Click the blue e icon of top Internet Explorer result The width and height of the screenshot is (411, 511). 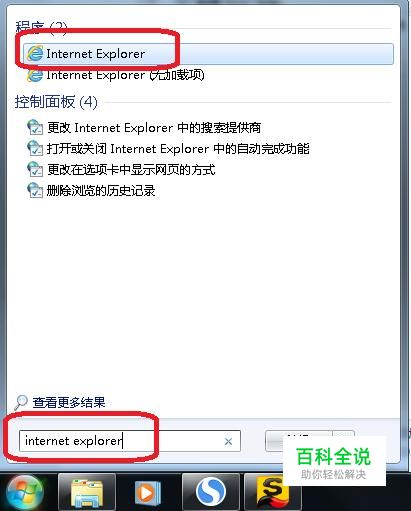(x=35, y=53)
